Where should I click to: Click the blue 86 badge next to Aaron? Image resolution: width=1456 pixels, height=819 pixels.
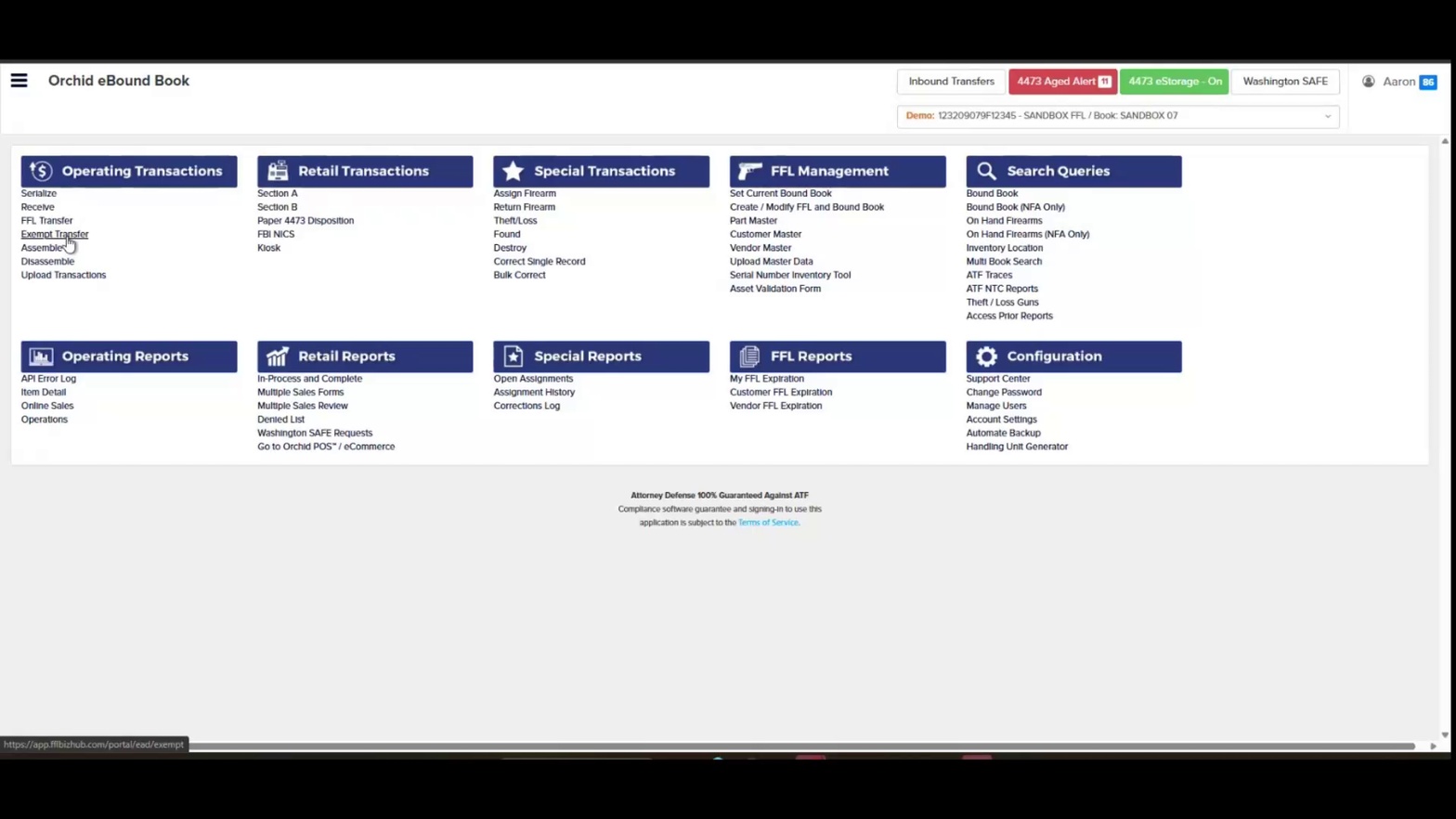pyautogui.click(x=1428, y=82)
